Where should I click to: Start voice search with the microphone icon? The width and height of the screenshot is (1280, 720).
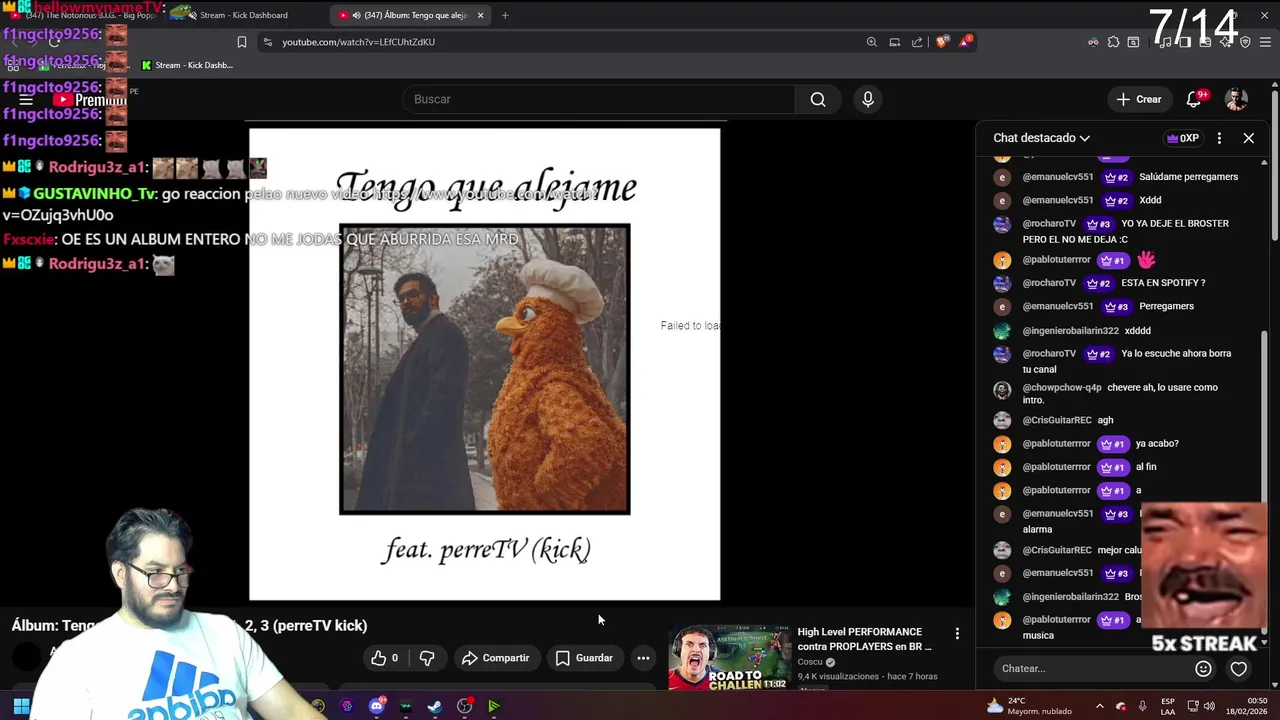click(x=868, y=99)
